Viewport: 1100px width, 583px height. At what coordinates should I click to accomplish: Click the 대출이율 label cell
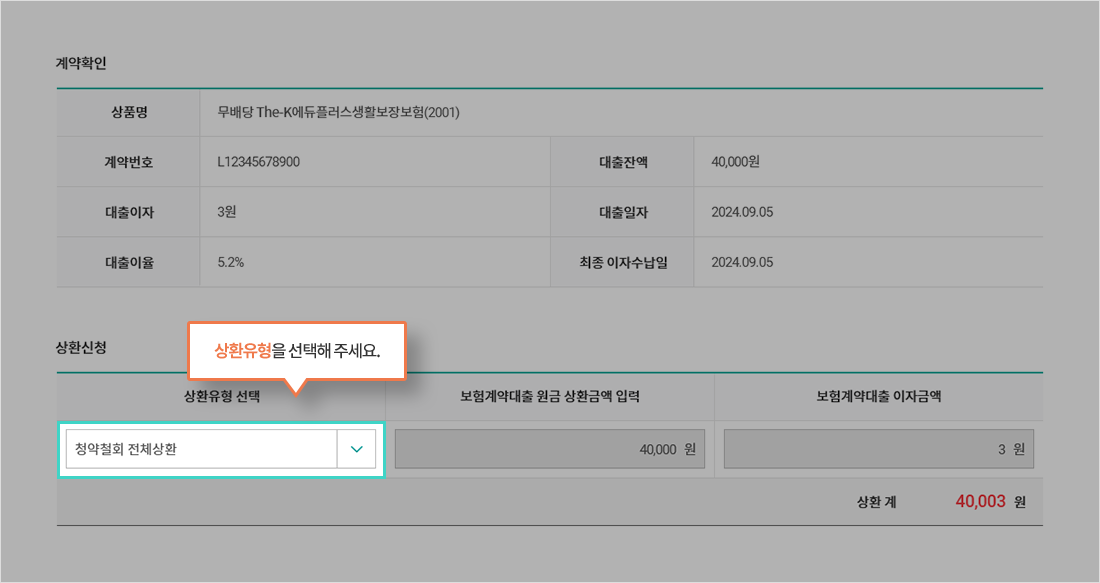coord(128,262)
